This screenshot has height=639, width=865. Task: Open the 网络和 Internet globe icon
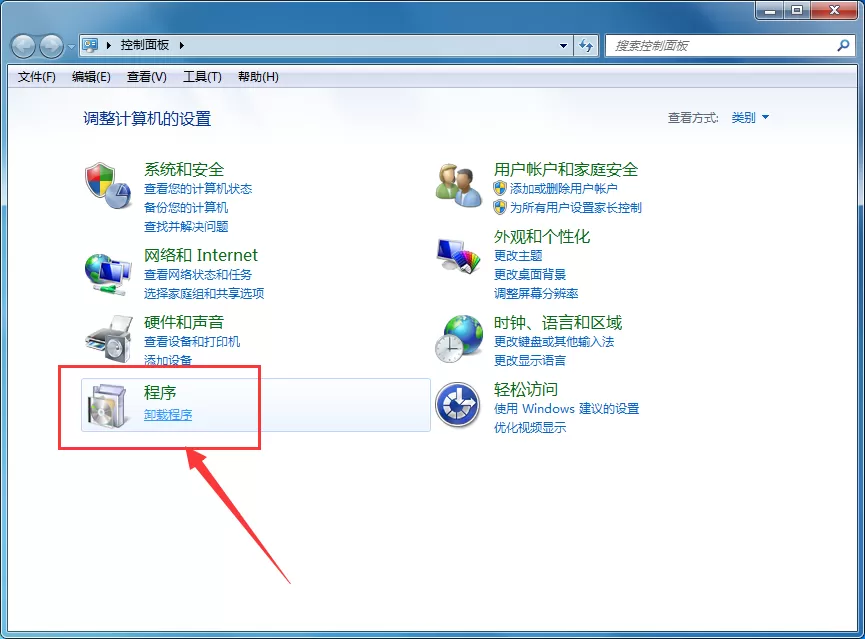click(x=108, y=274)
